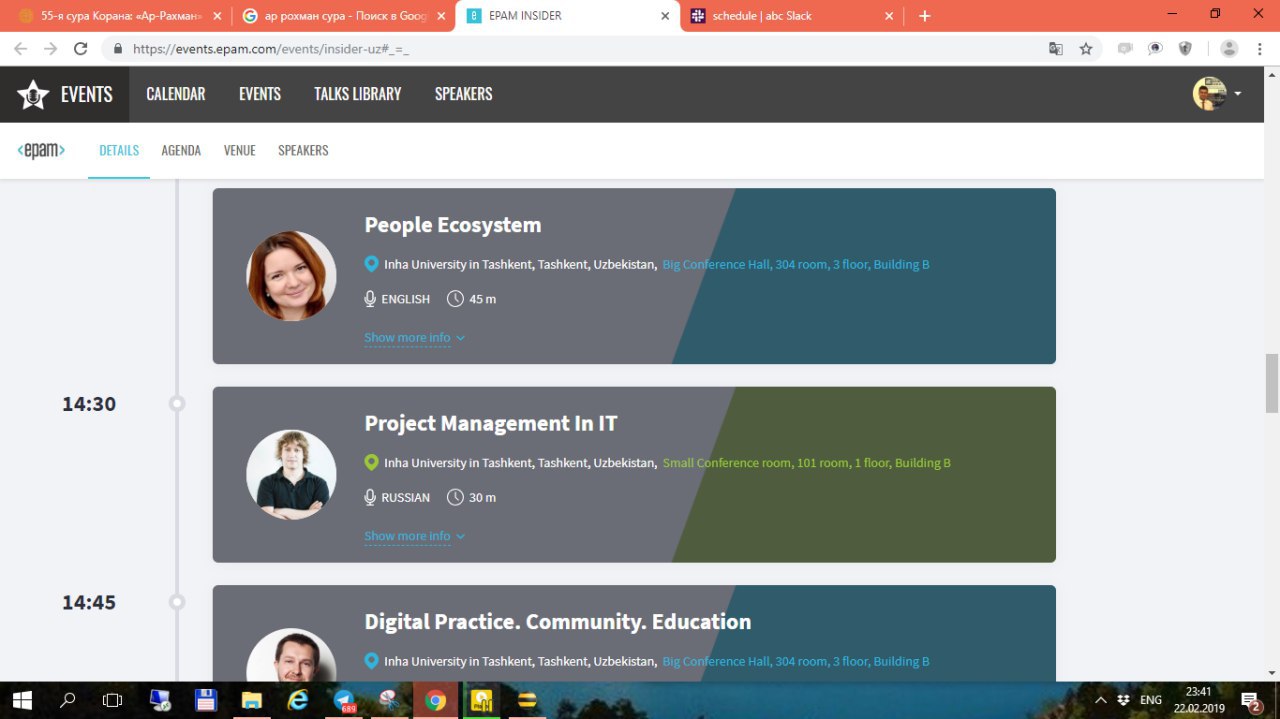Screen dimensions: 1280x719
Task: Open Project Management In IT talk title
Action: (x=491, y=424)
